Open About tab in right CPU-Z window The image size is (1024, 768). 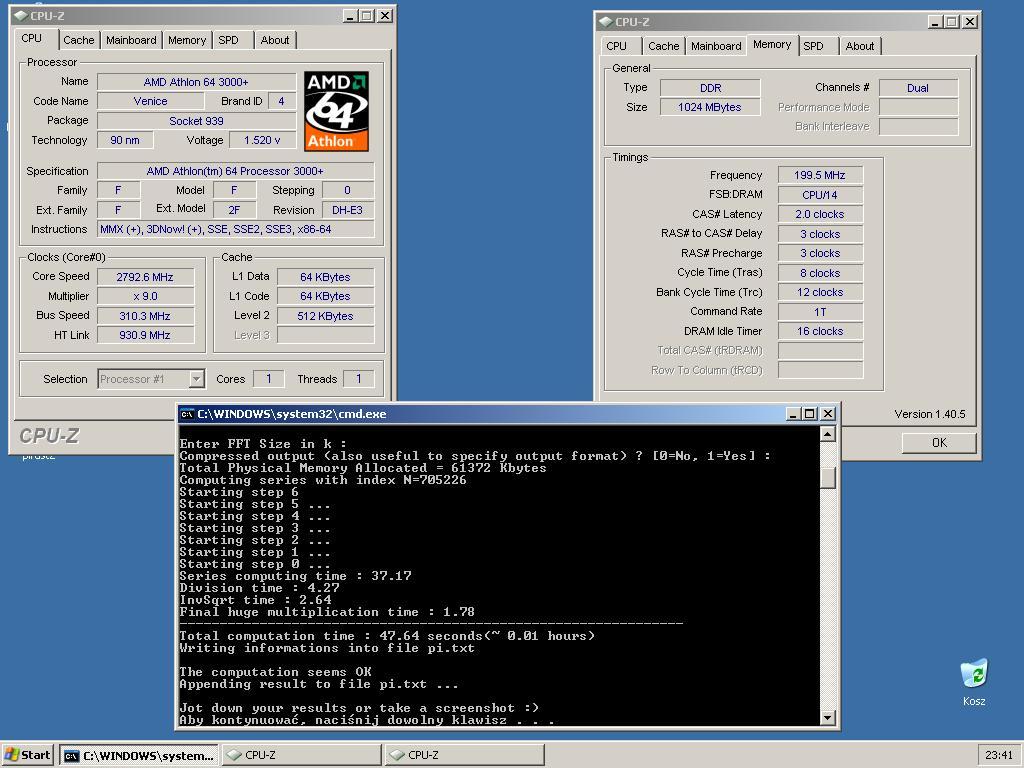click(859, 46)
